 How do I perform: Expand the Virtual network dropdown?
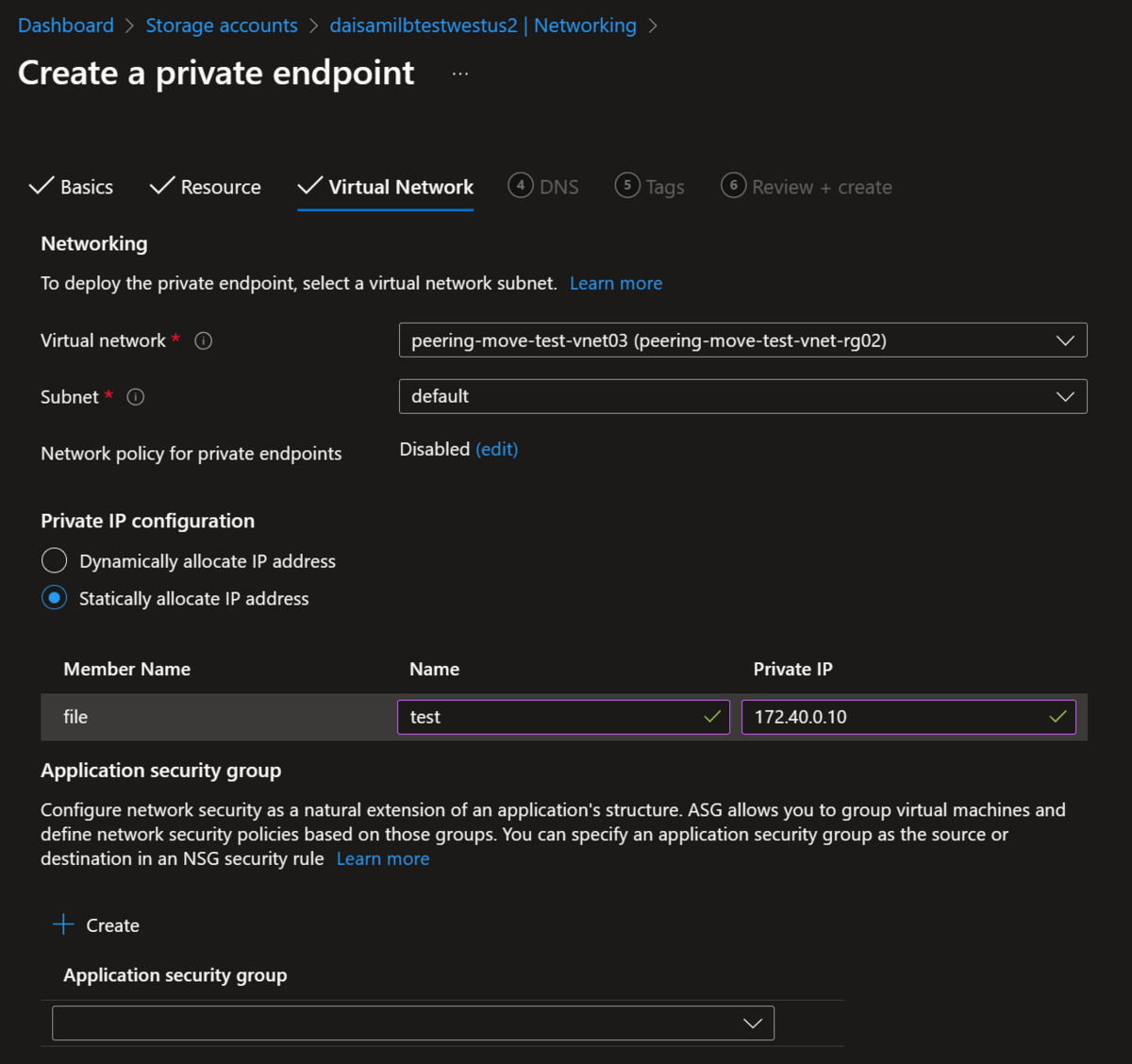(x=742, y=341)
